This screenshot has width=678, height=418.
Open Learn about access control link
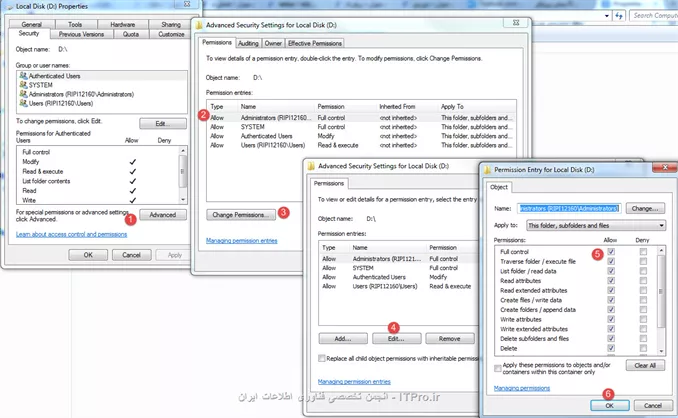71,234
